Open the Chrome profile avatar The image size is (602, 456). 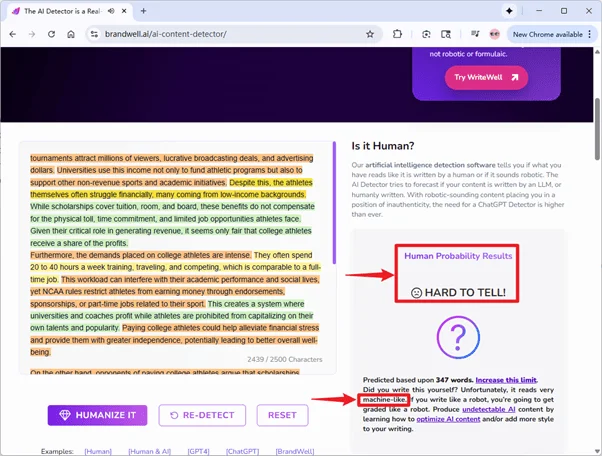[x=494, y=34]
